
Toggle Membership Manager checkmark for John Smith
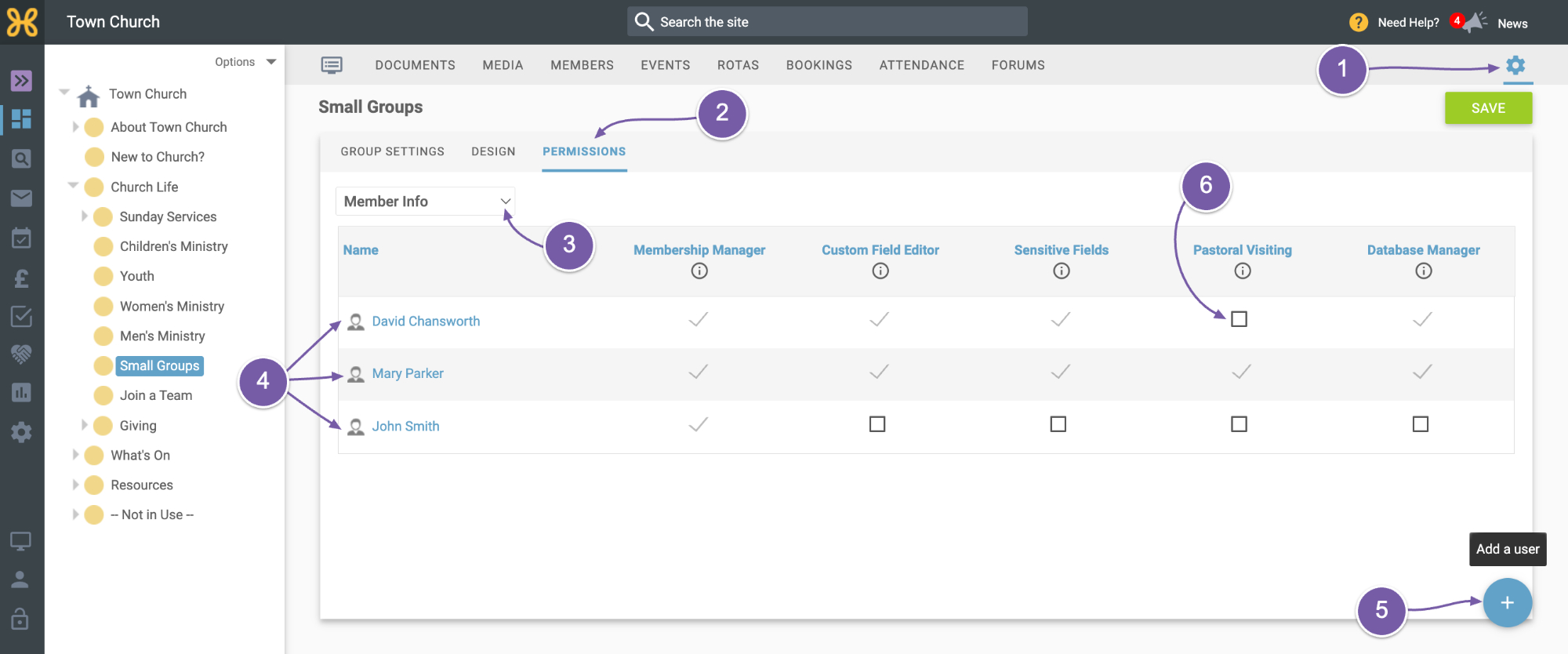(x=698, y=424)
